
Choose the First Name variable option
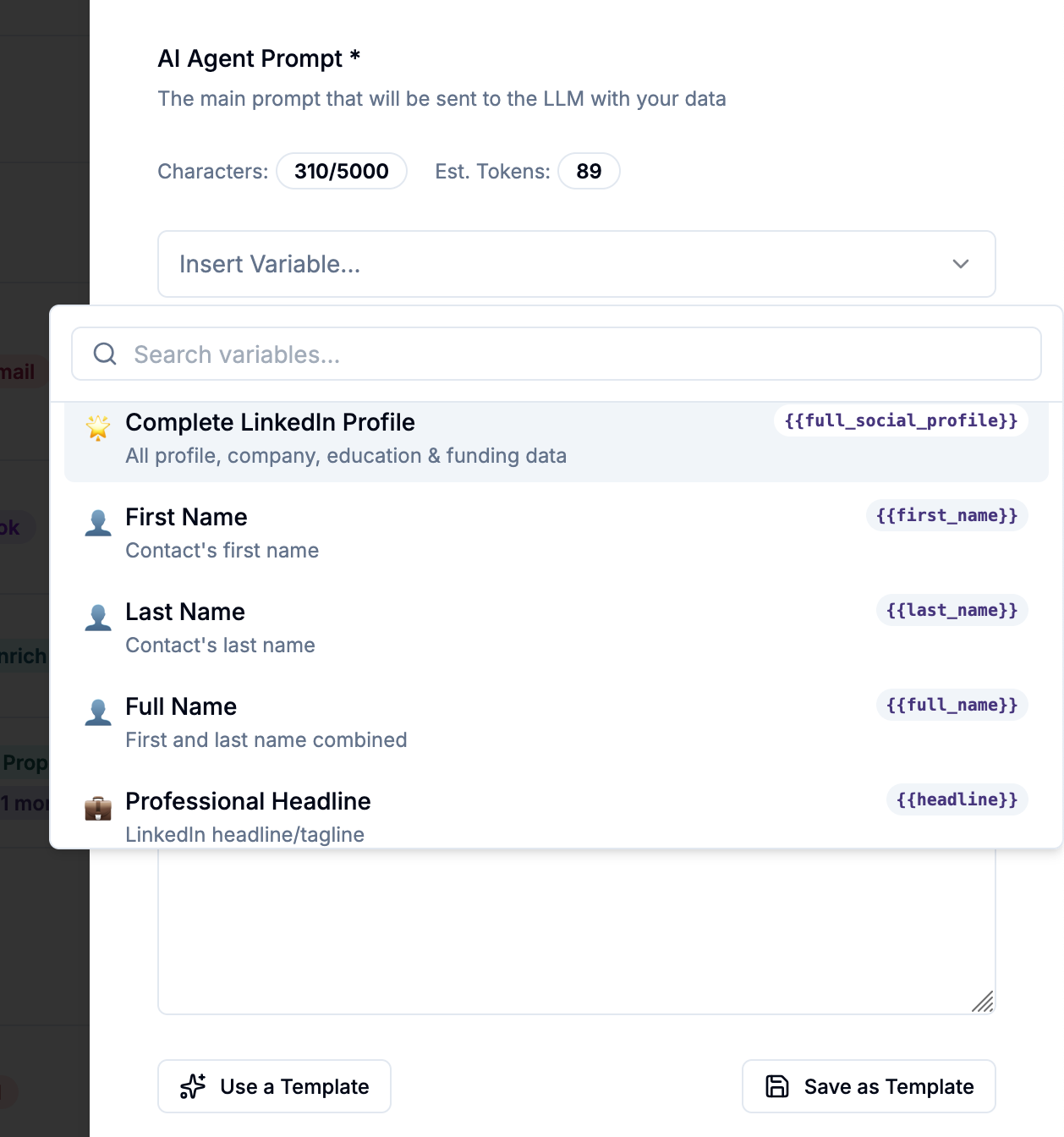(557, 535)
